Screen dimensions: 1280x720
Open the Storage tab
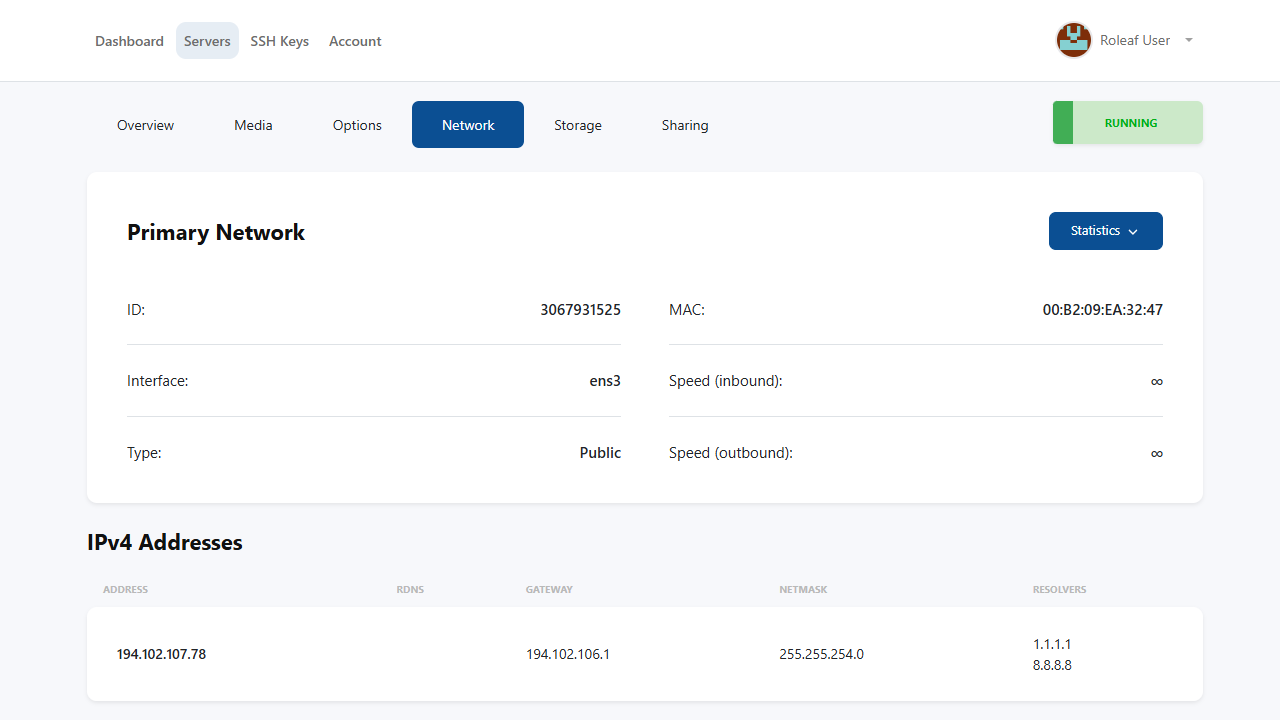pyautogui.click(x=578, y=125)
